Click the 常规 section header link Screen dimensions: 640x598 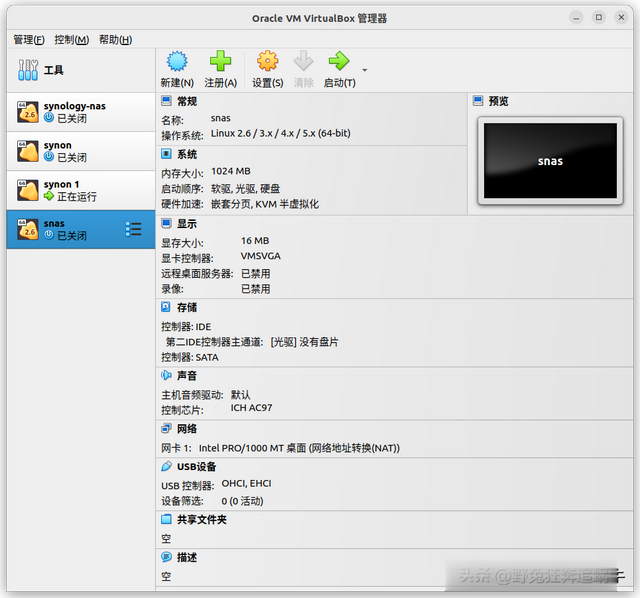(187, 101)
